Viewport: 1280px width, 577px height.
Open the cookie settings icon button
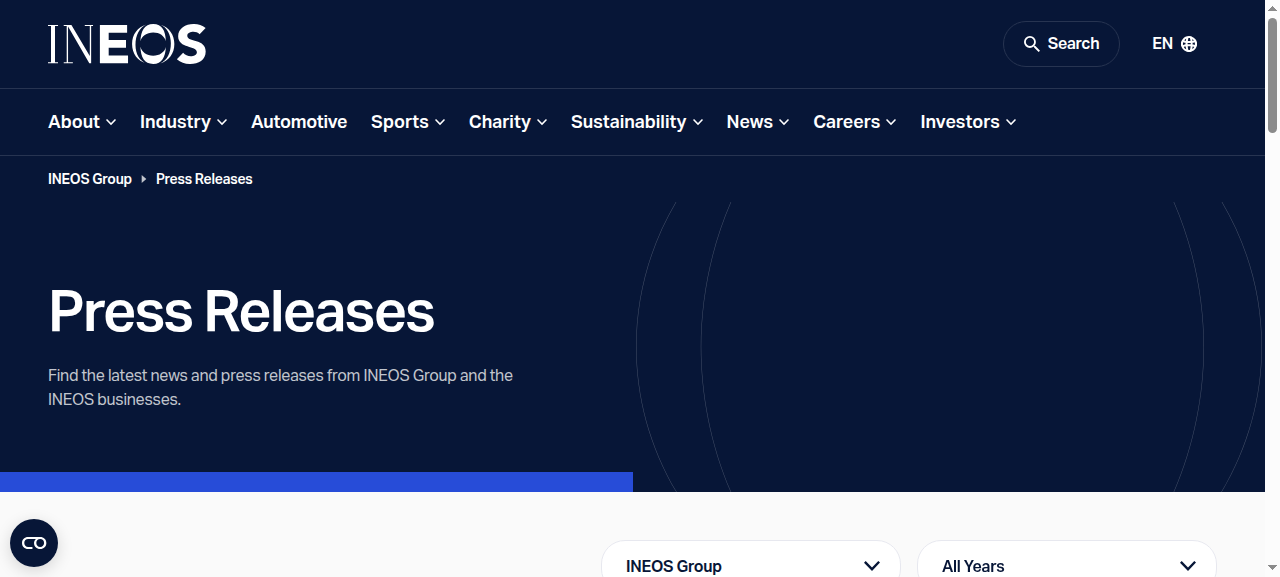(x=34, y=543)
